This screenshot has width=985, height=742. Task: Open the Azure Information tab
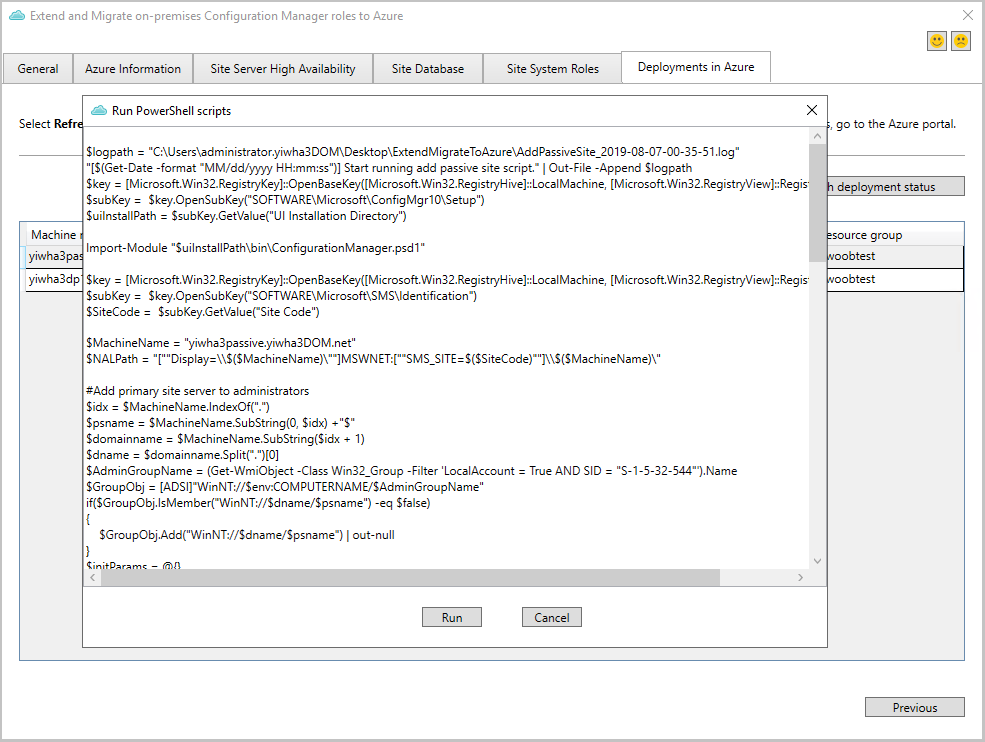133,68
